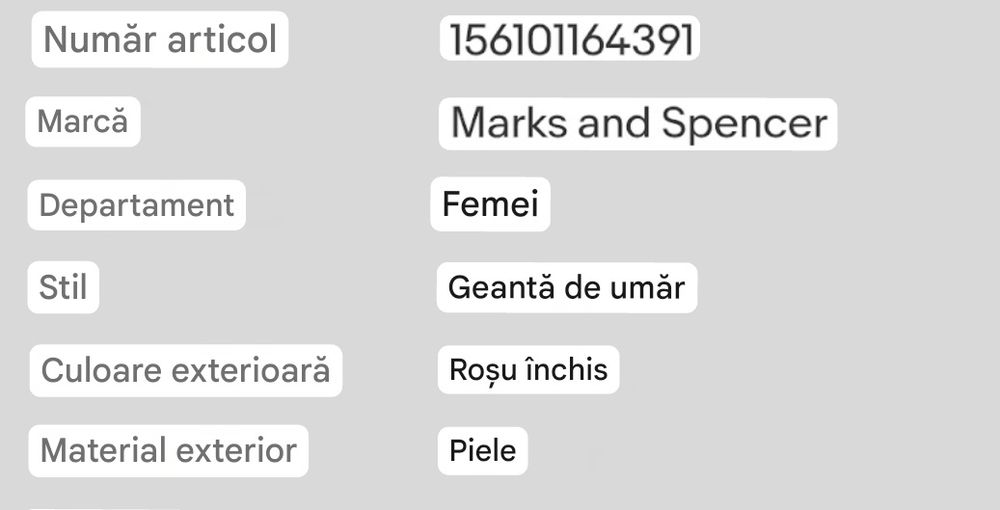
Task: Select the article number 156101164391
Action: [x=570, y=39]
